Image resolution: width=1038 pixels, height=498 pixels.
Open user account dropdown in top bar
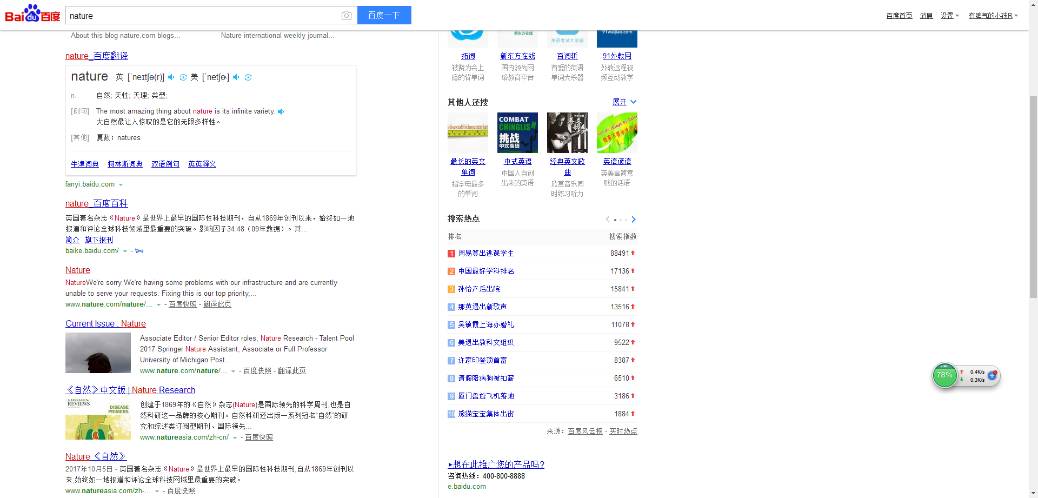[993, 15]
